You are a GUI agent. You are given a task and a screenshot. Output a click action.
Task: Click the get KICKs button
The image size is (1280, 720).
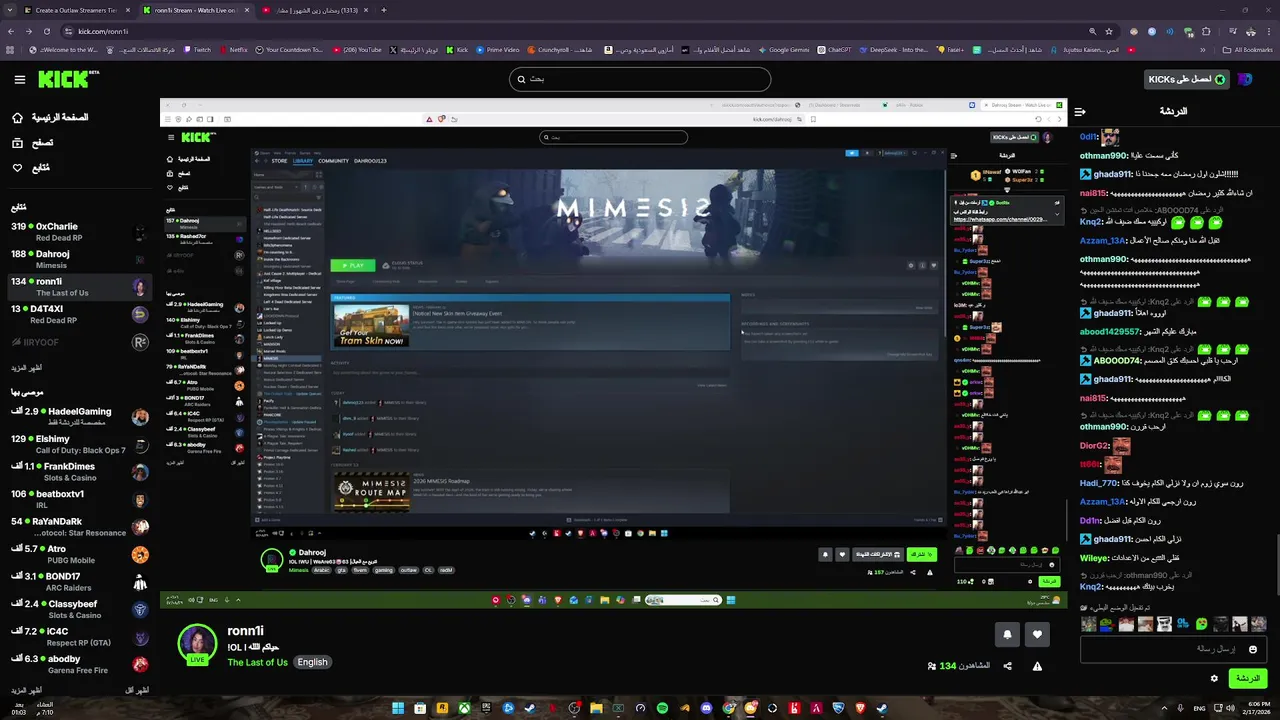tap(1188, 79)
